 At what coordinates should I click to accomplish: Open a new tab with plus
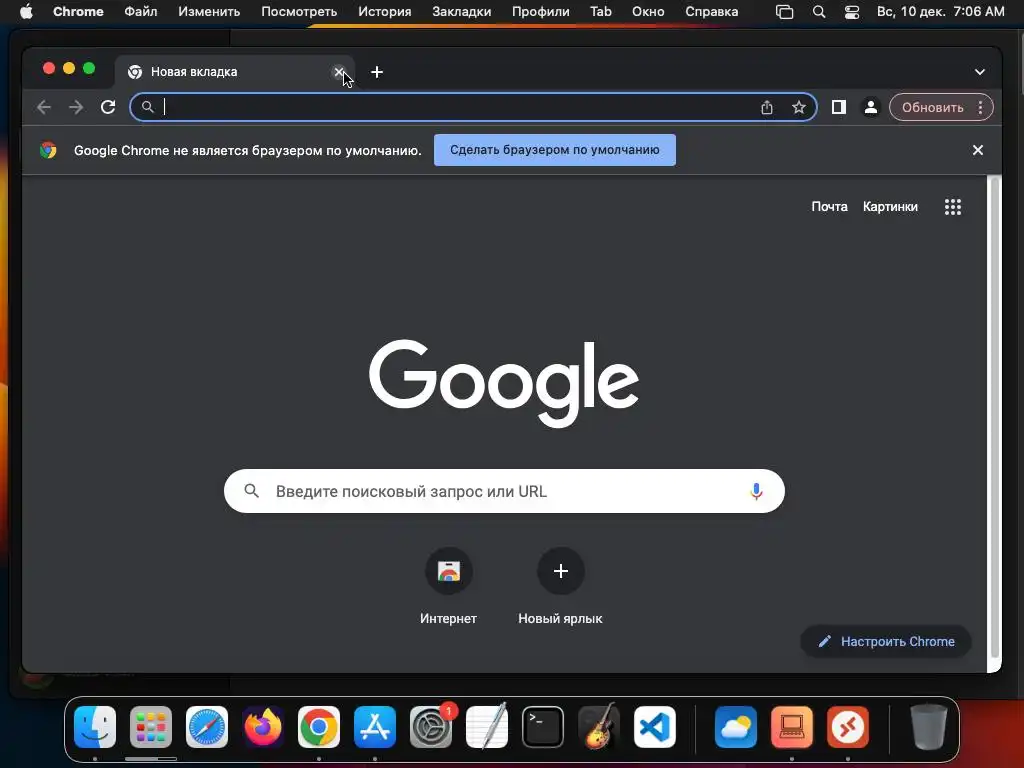377,72
